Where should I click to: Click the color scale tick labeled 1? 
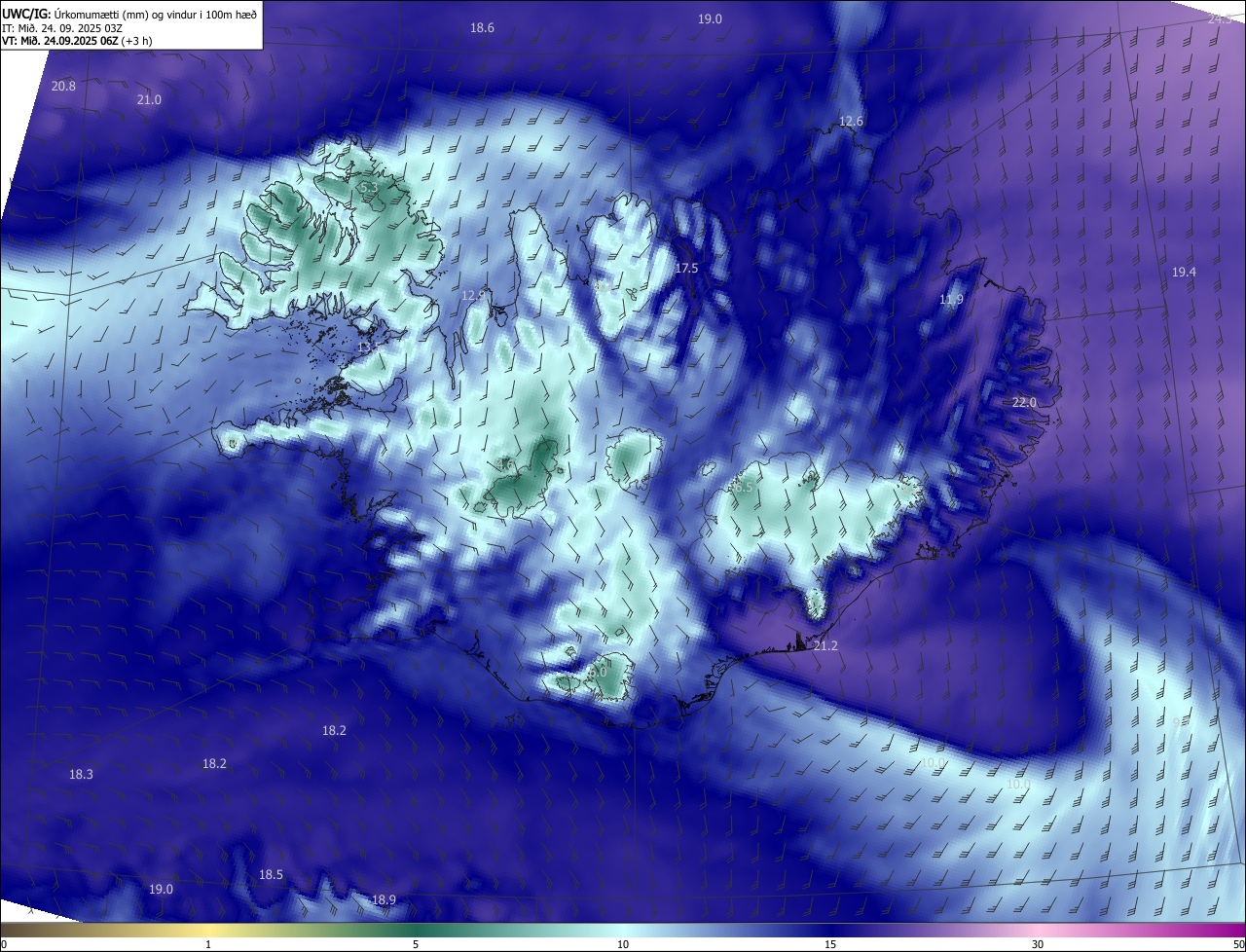tap(208, 944)
